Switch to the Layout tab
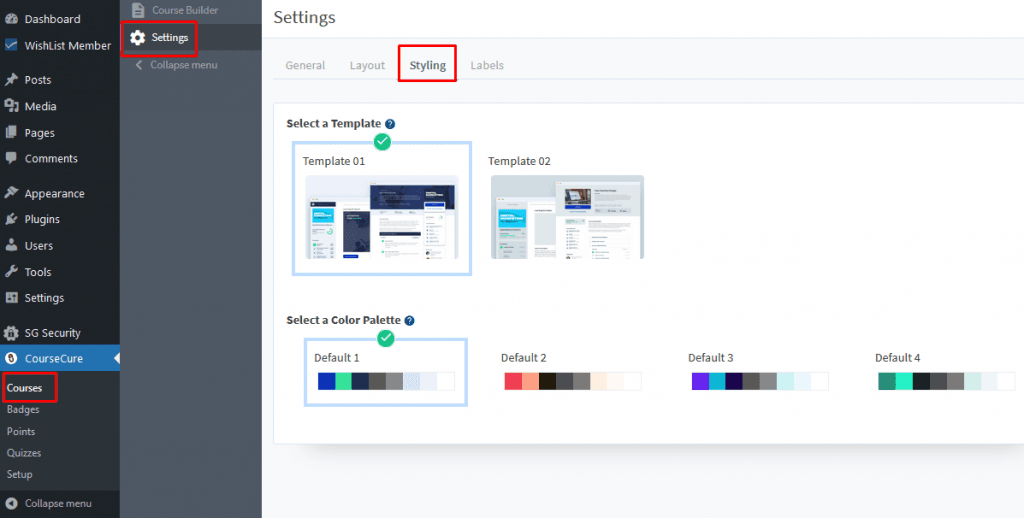Screen dimensions: 1024x518 point(367,65)
